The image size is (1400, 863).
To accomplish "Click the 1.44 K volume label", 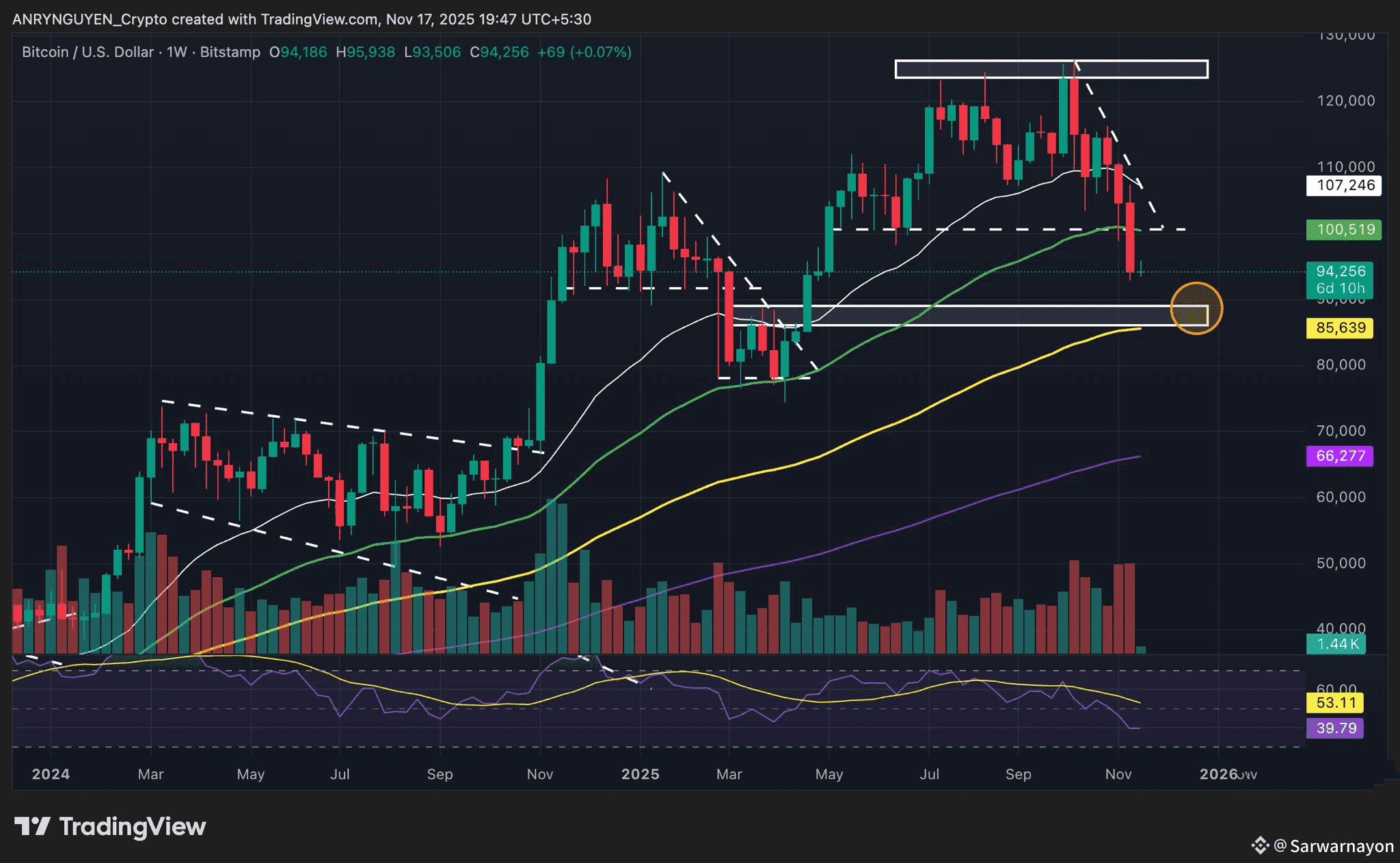I will pyautogui.click(x=1336, y=644).
